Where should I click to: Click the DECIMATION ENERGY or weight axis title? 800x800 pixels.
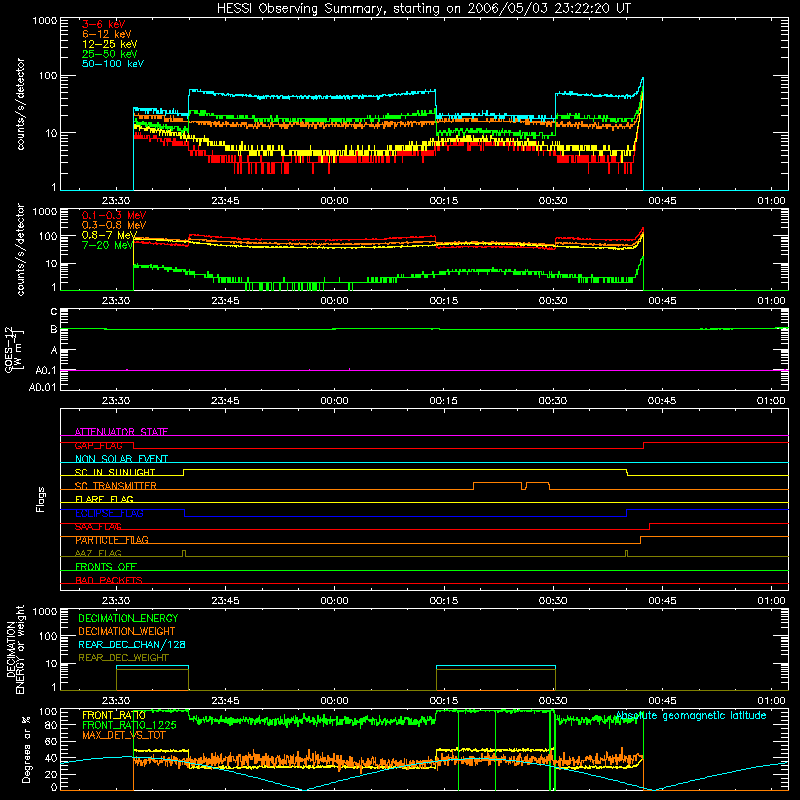point(15,649)
